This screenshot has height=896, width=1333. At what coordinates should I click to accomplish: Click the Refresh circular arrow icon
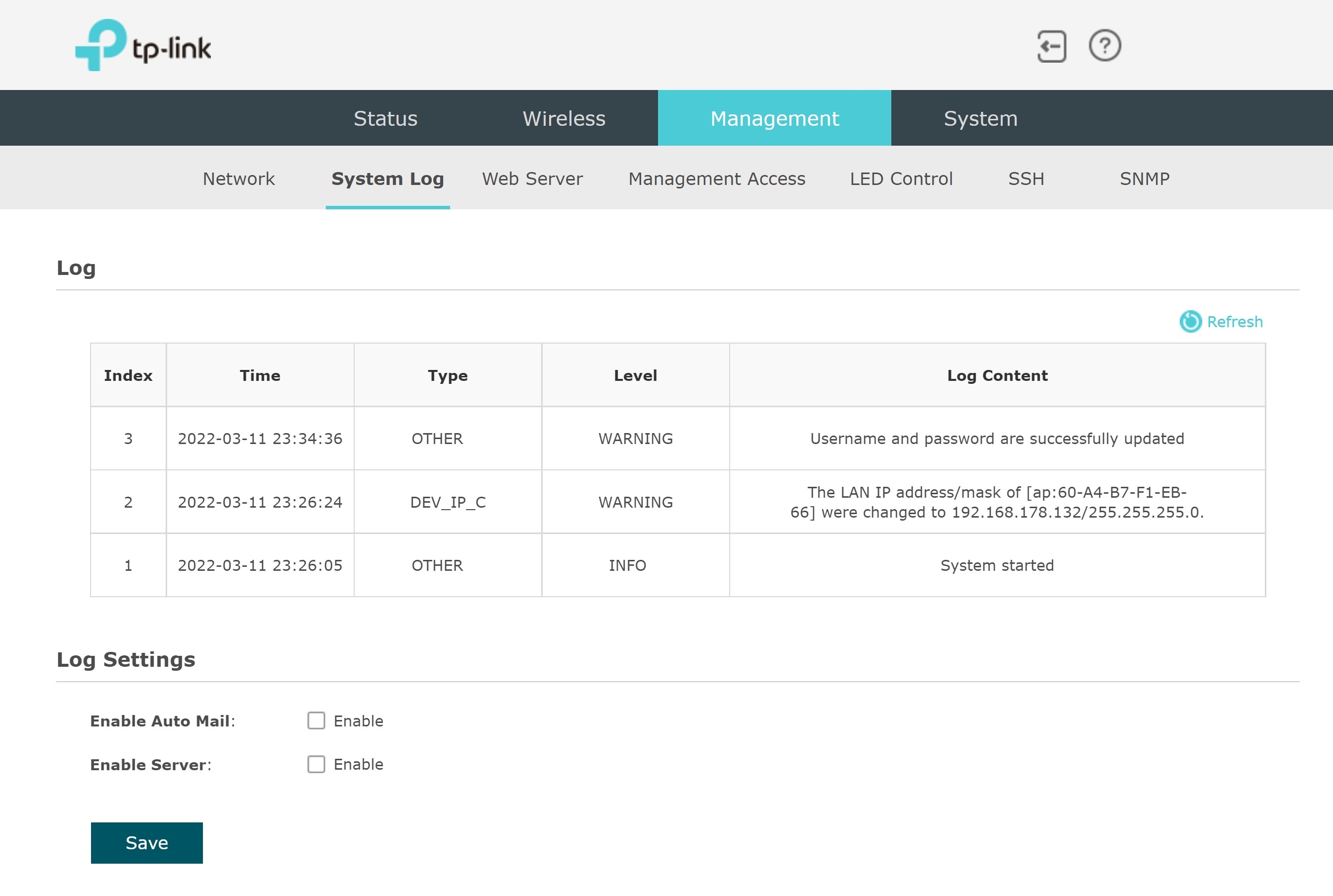click(x=1190, y=322)
